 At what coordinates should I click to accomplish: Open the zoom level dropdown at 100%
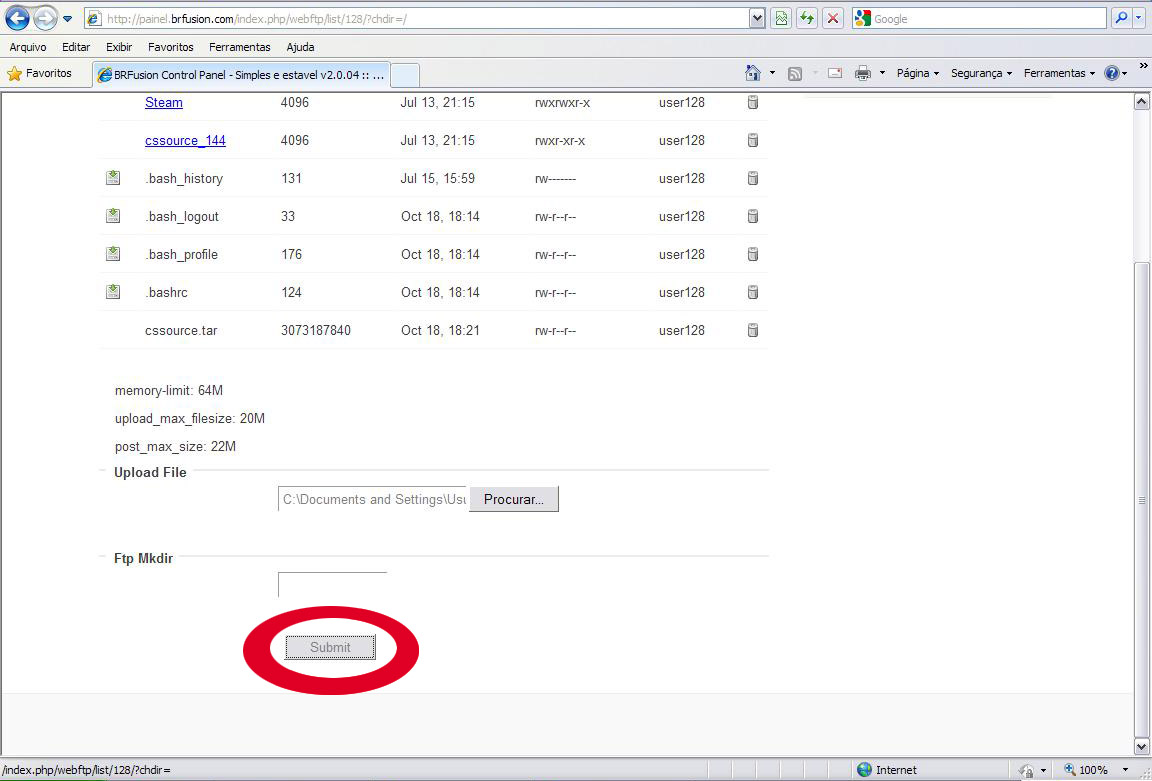pos(1092,770)
